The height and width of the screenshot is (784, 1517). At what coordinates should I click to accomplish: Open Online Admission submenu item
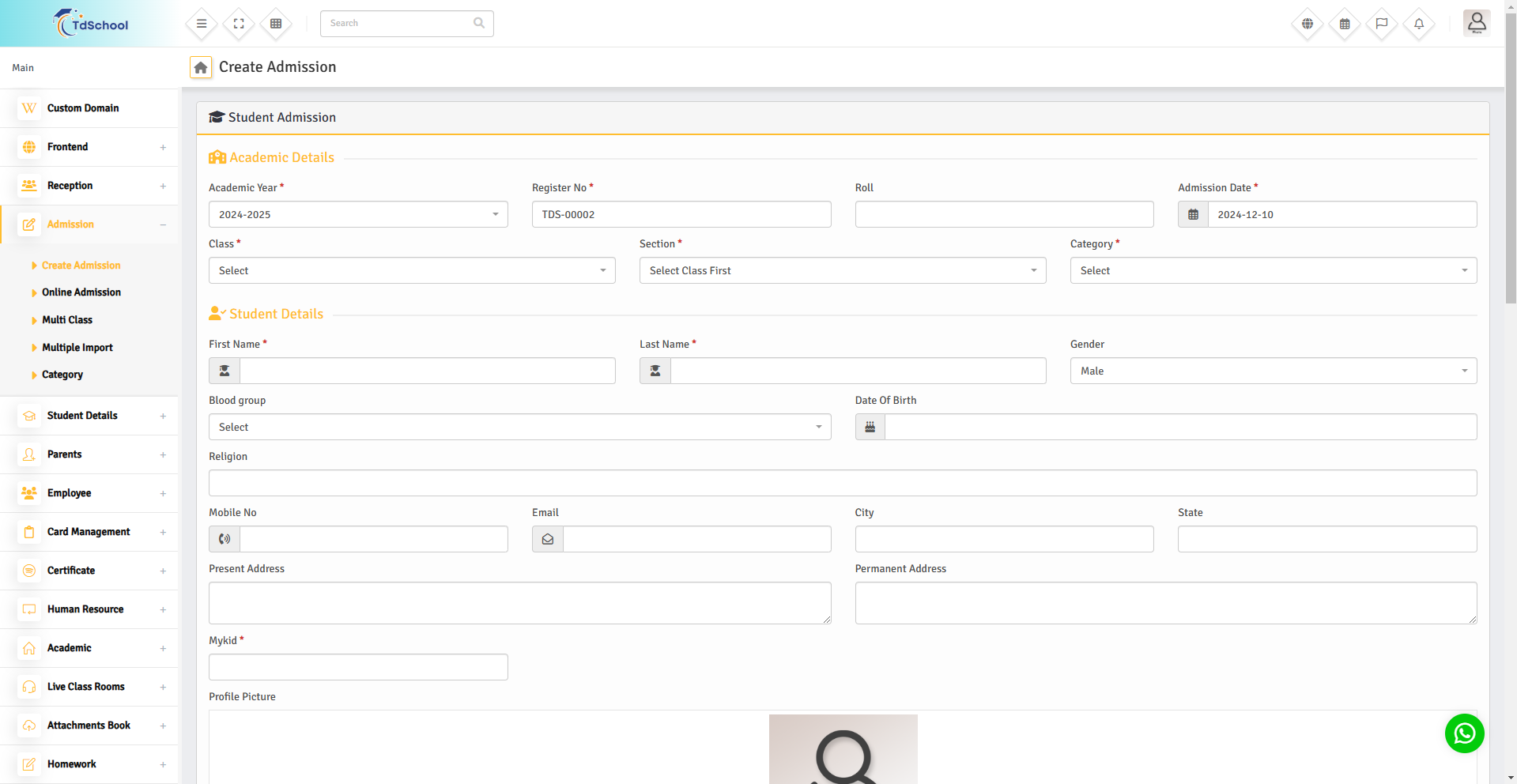click(81, 292)
